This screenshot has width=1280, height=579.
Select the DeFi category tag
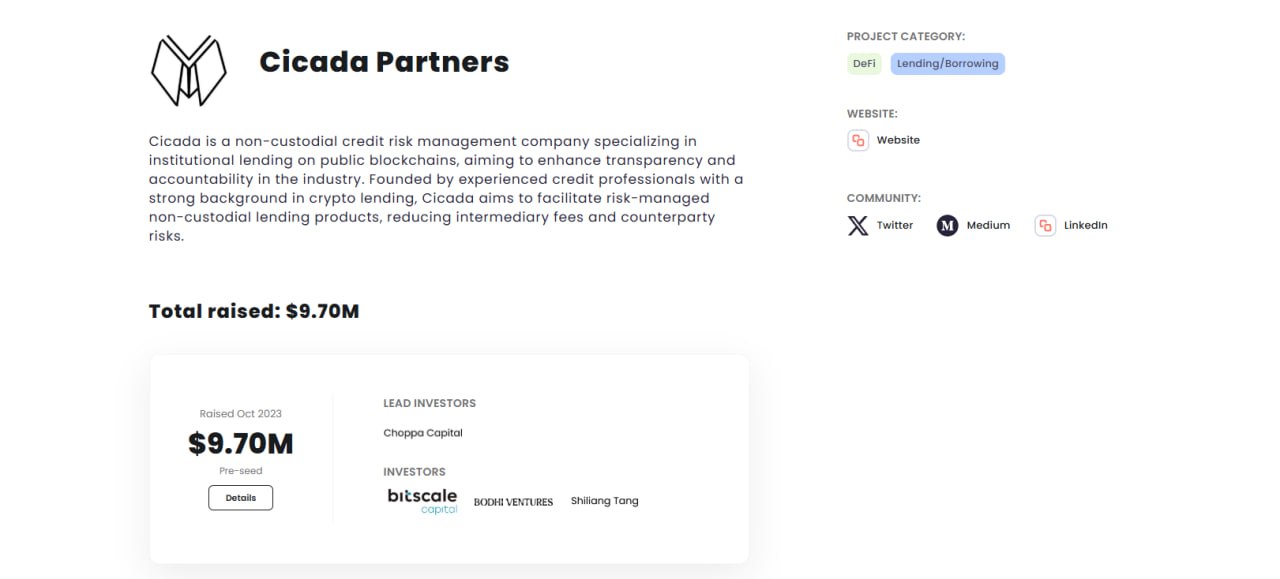864,63
